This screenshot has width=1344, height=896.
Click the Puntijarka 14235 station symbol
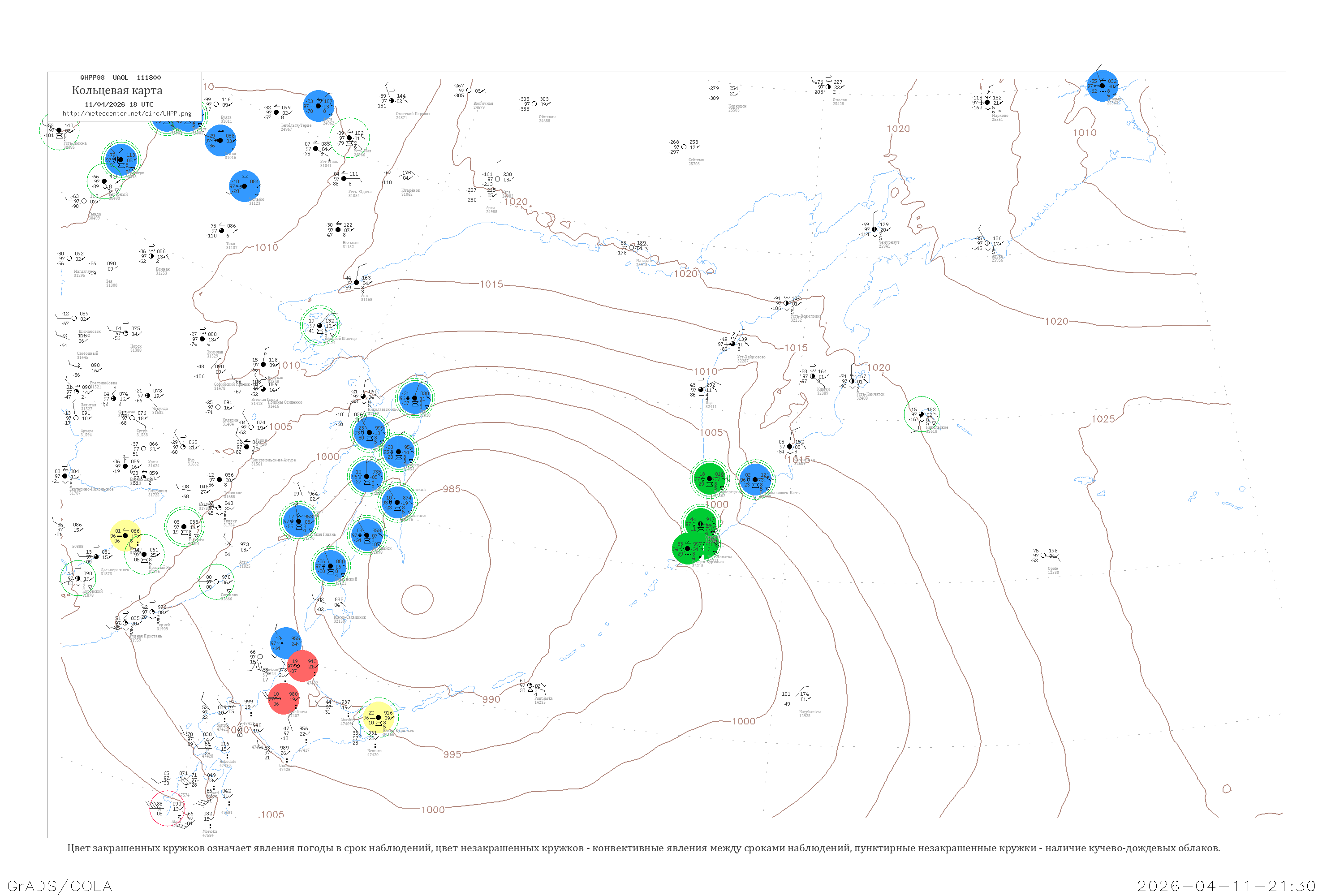[530, 685]
